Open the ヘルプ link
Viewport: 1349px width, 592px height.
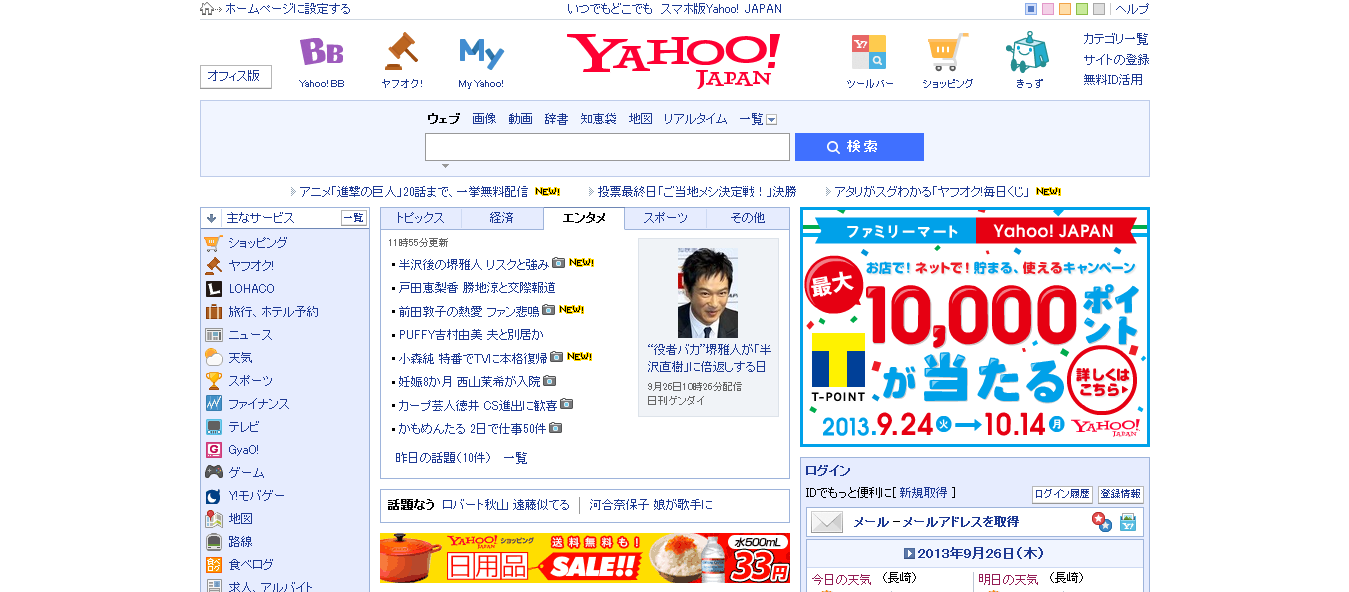(1132, 9)
